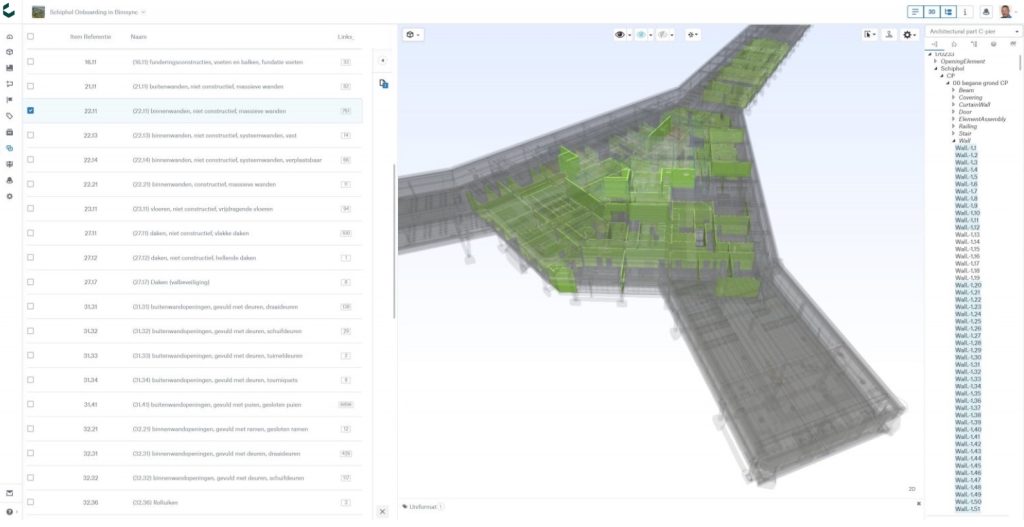The height and width of the screenshot is (527, 1024).
Task: Click the walk mode person icon in viewer
Action: (x=888, y=35)
